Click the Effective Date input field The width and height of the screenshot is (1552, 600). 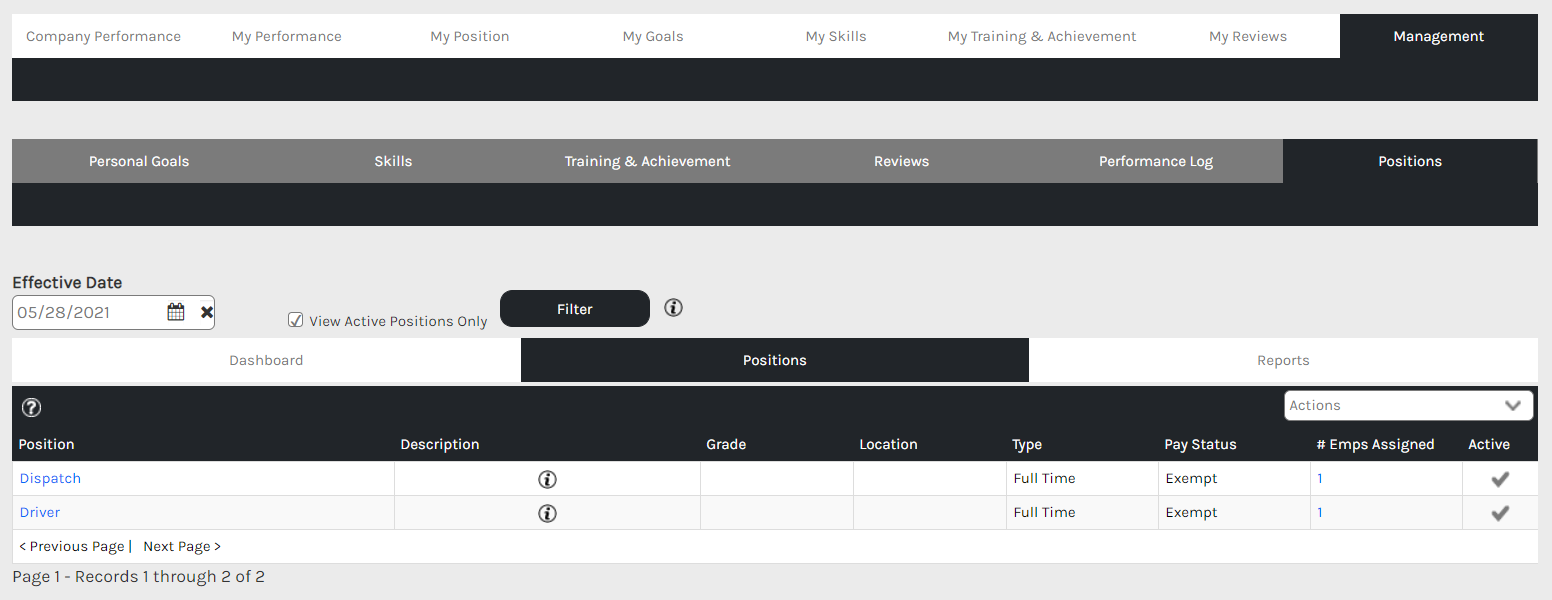(x=88, y=312)
